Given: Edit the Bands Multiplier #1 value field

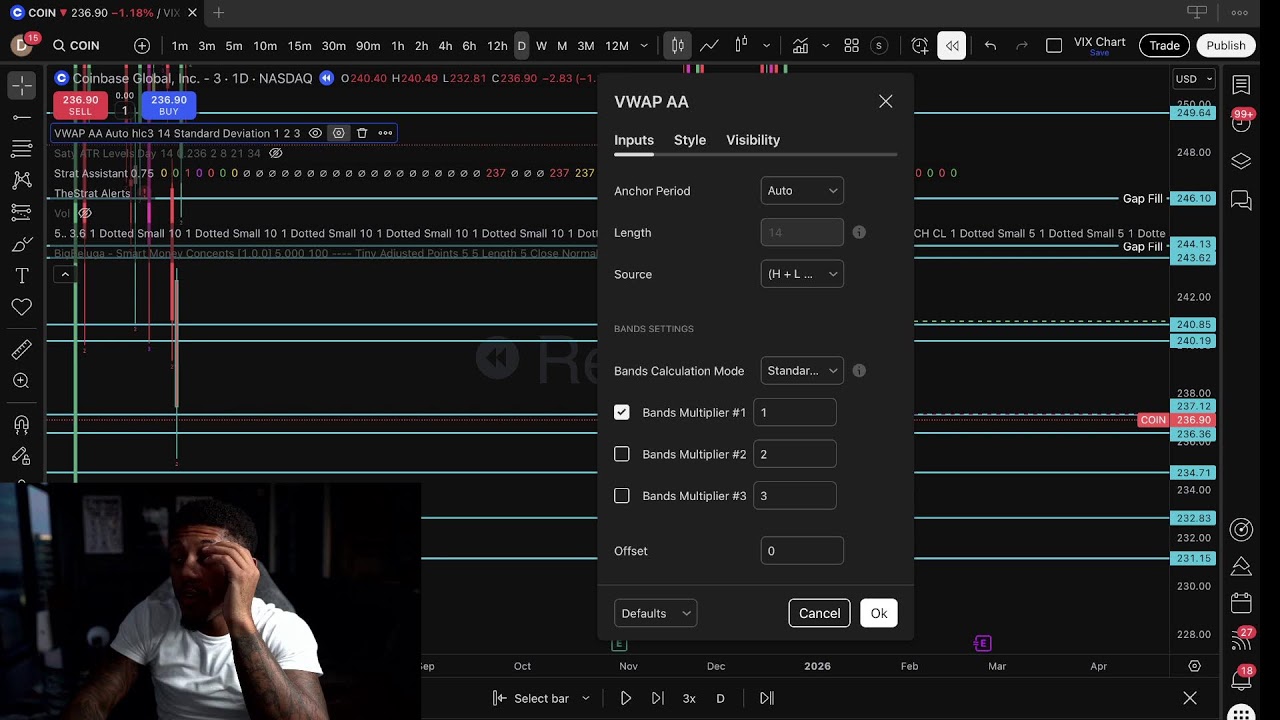Looking at the screenshot, I should point(795,412).
